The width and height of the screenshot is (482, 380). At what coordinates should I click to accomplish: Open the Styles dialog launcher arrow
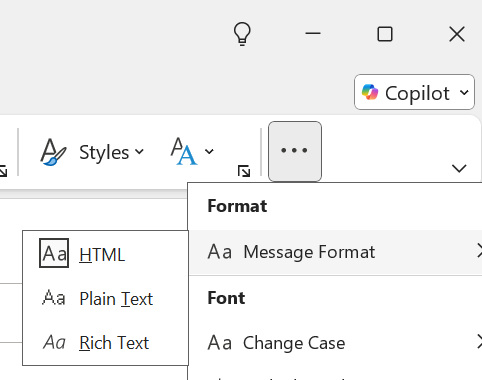click(x=244, y=171)
